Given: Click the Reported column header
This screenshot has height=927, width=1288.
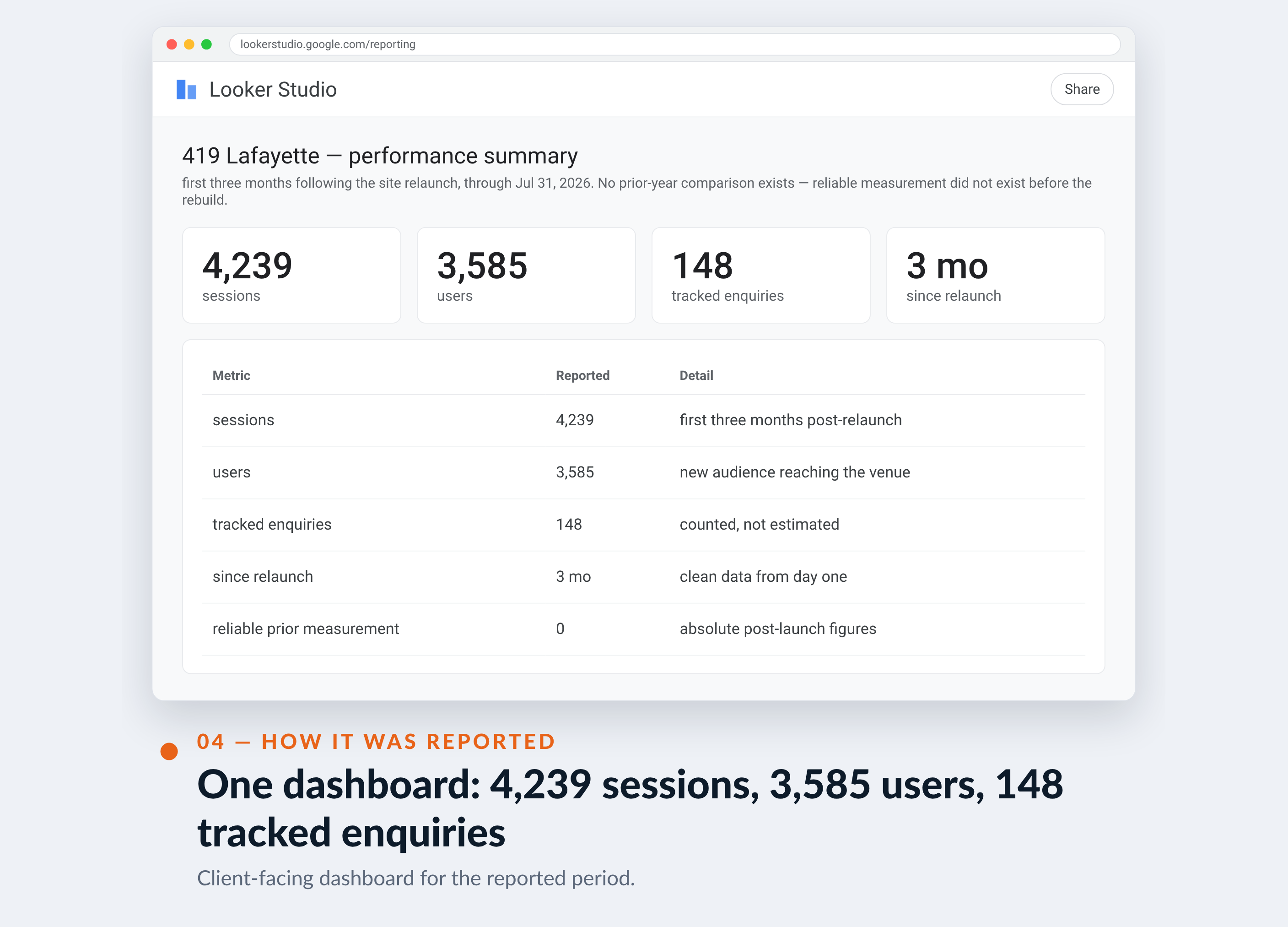Looking at the screenshot, I should tap(582, 375).
